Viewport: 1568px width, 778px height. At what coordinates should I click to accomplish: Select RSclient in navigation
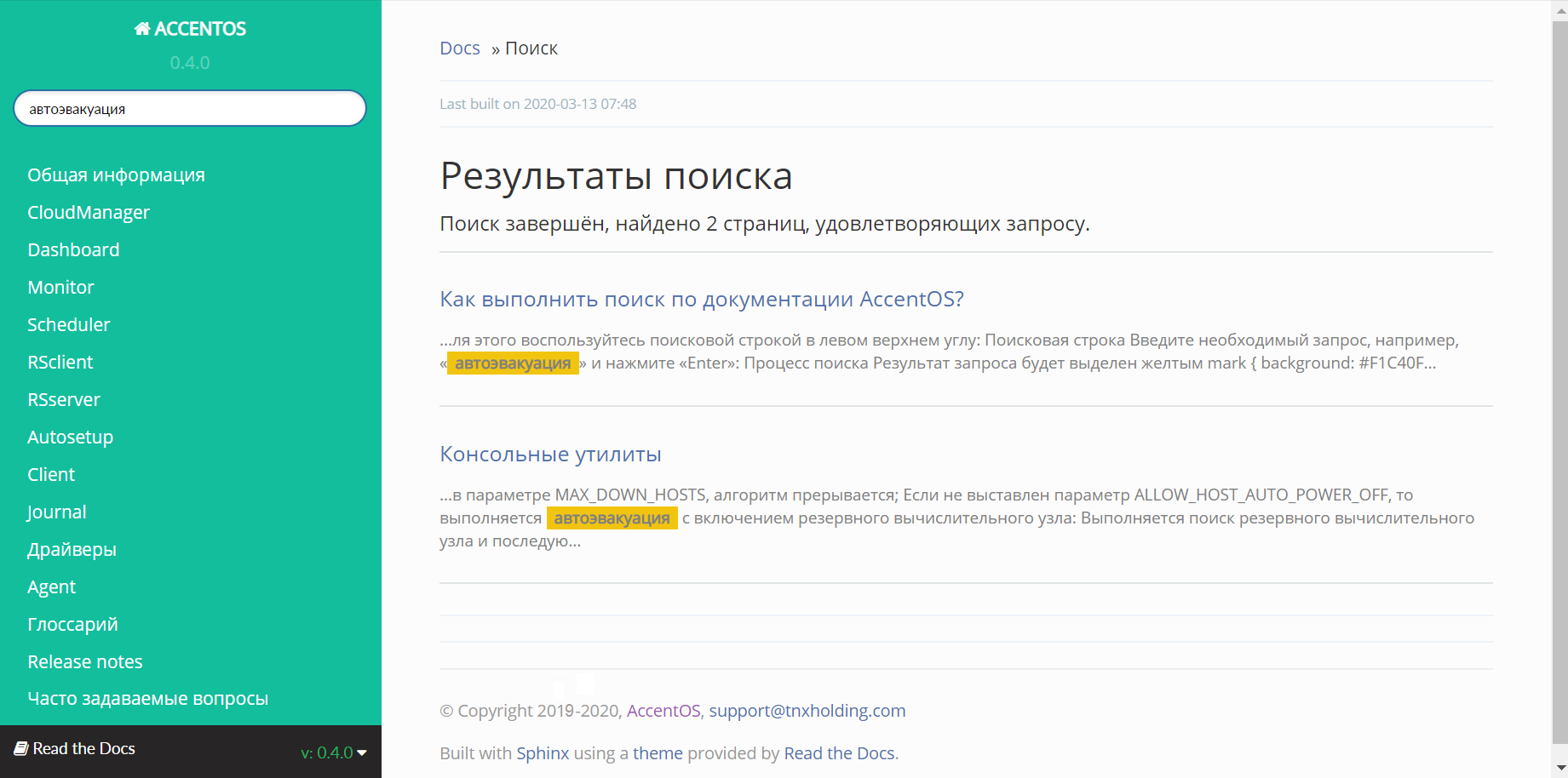[60, 362]
